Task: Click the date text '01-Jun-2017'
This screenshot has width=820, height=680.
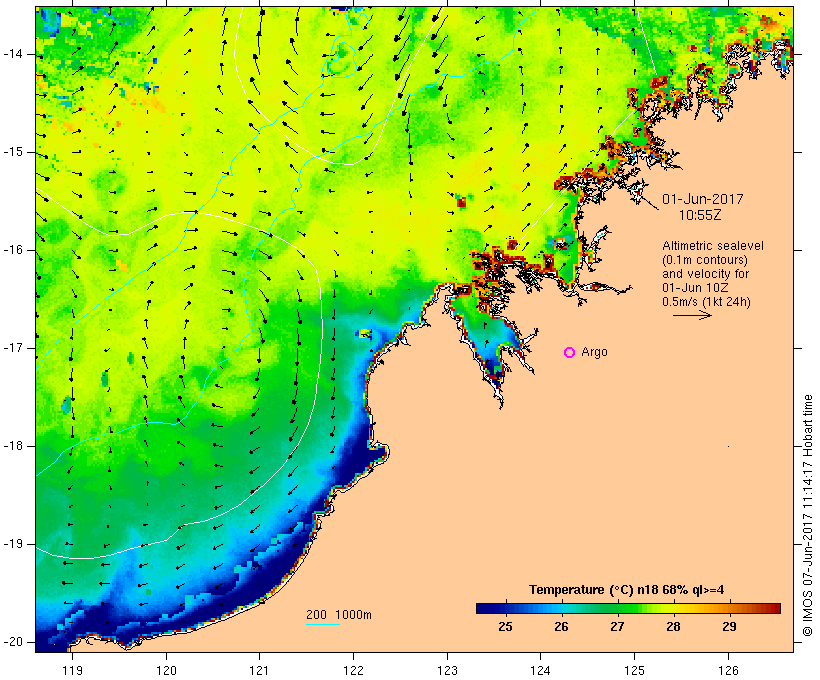Action: coord(703,199)
